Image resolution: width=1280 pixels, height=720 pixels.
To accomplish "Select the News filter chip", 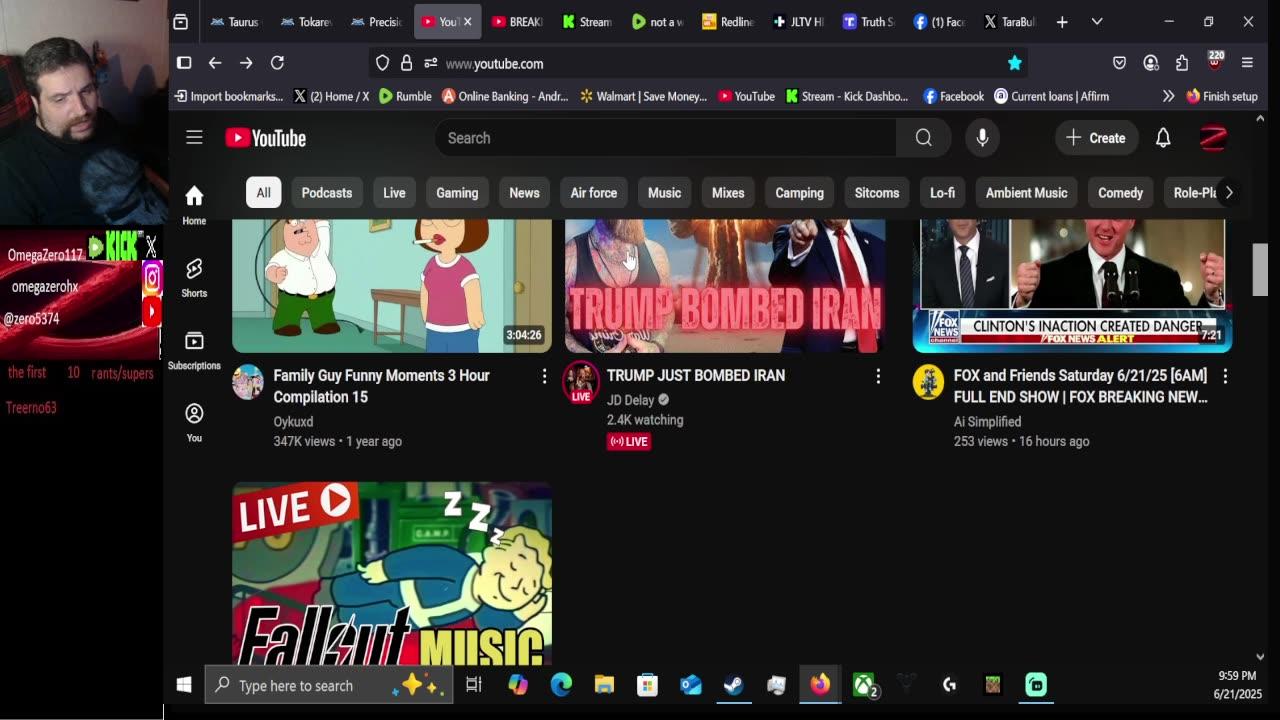I will (524, 192).
